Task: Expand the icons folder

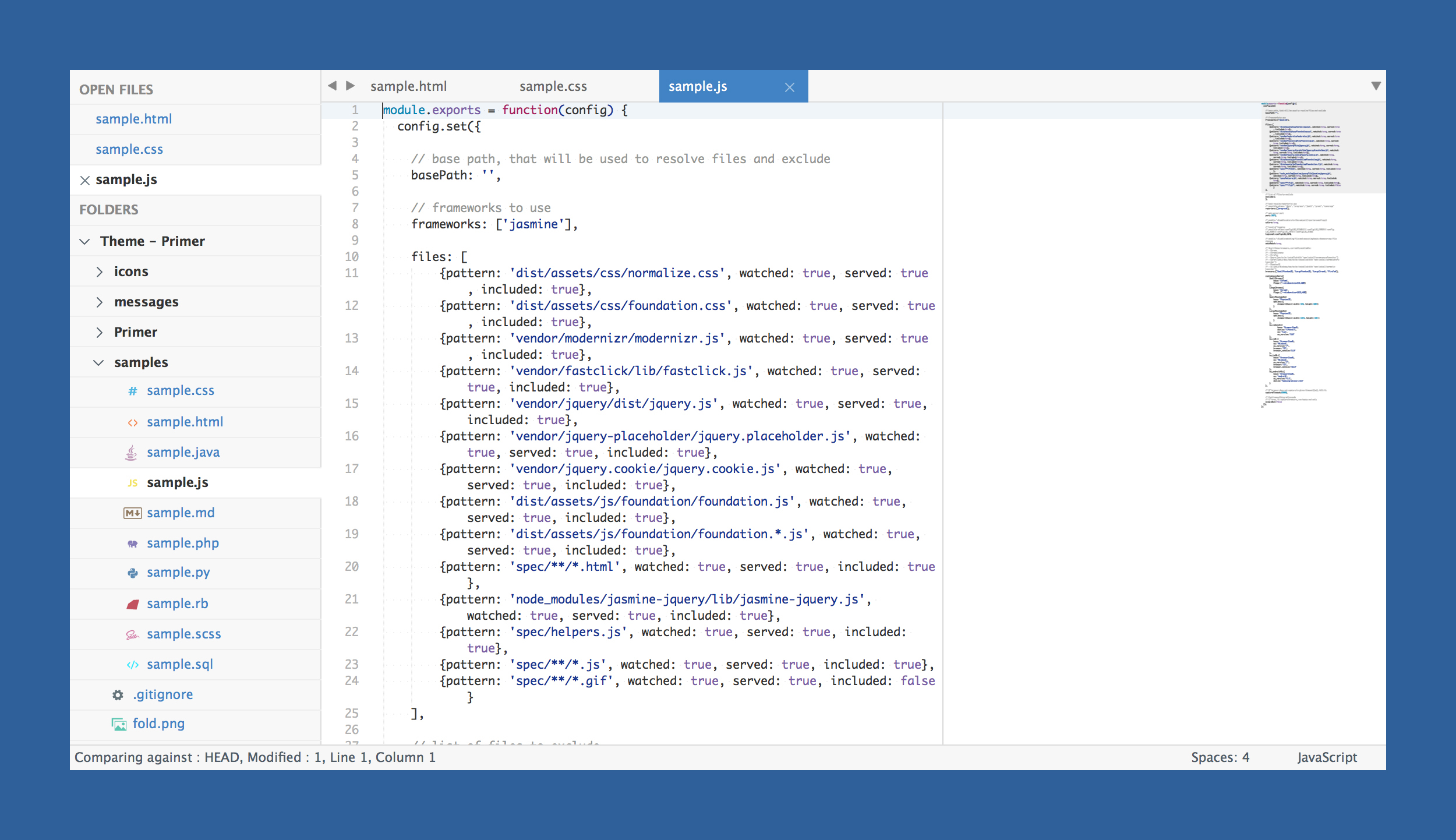Action: [x=99, y=272]
